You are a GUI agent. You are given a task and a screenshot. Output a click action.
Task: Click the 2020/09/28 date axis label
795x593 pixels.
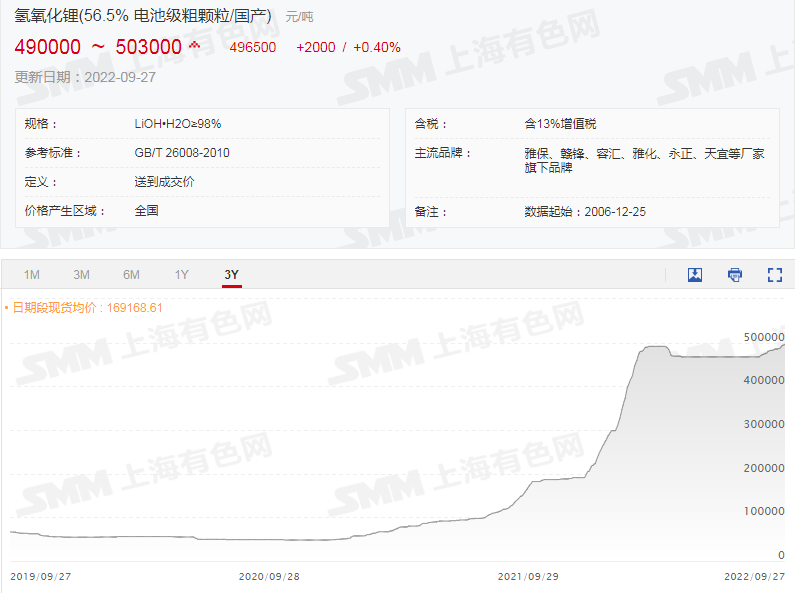[x=269, y=577]
